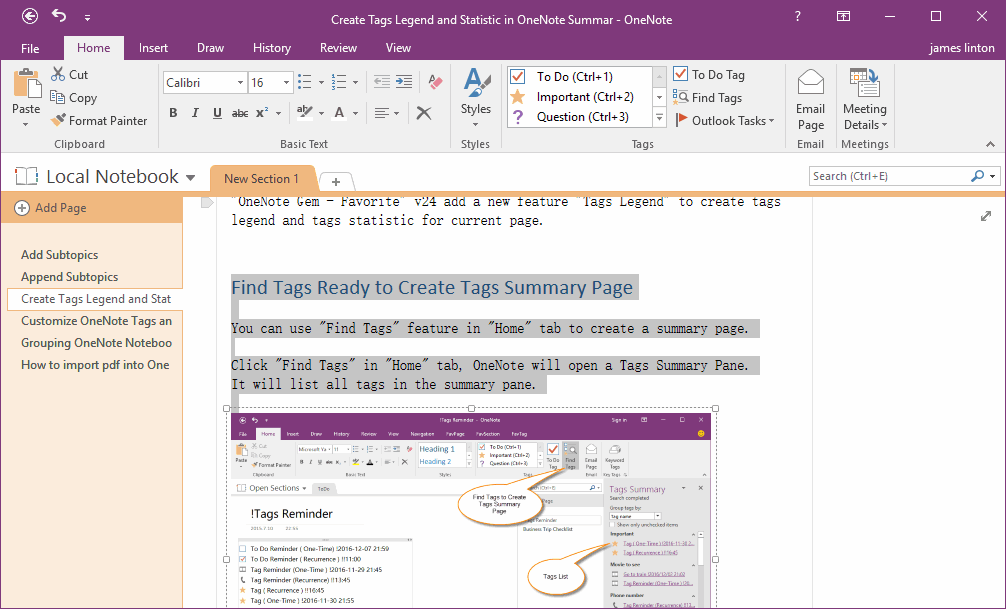Open the Customize Quick Access Toolbar arrow
This screenshot has width=1006, height=609.
click(87, 18)
